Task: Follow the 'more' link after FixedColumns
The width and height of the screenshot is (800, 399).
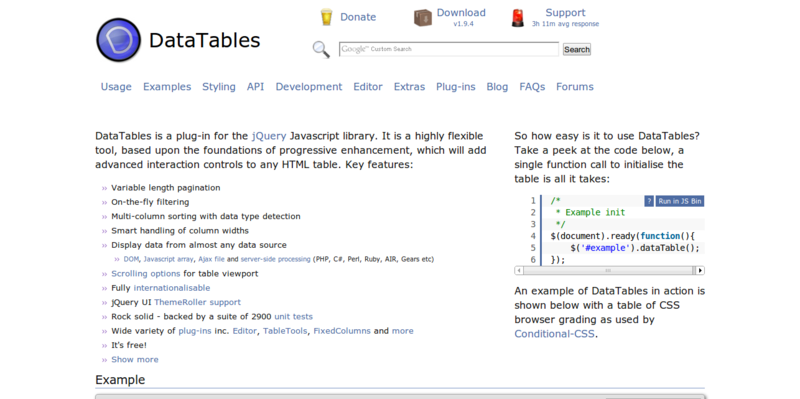Action: [x=403, y=331]
